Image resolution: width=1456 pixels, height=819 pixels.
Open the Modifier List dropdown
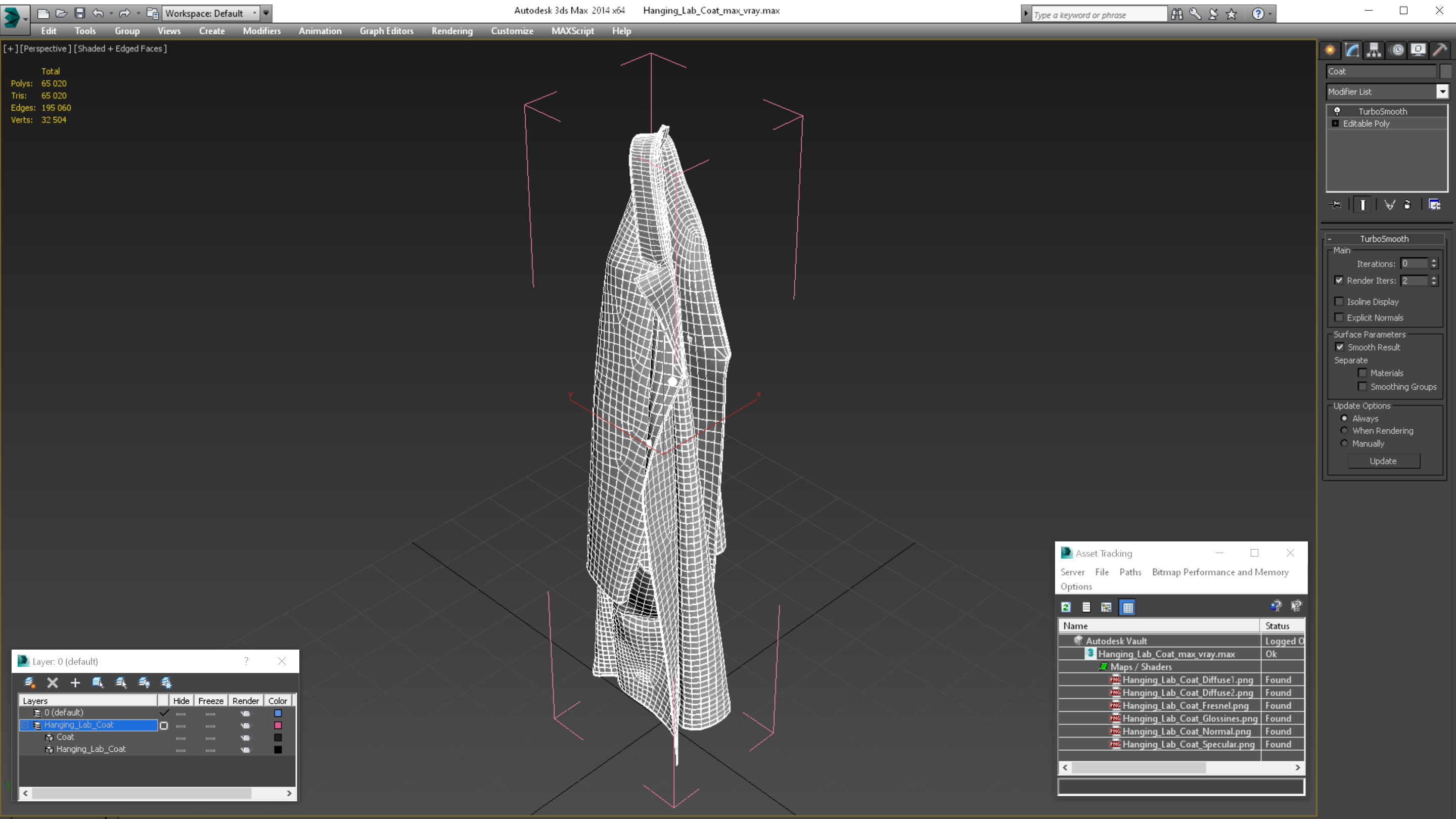coord(1442,92)
